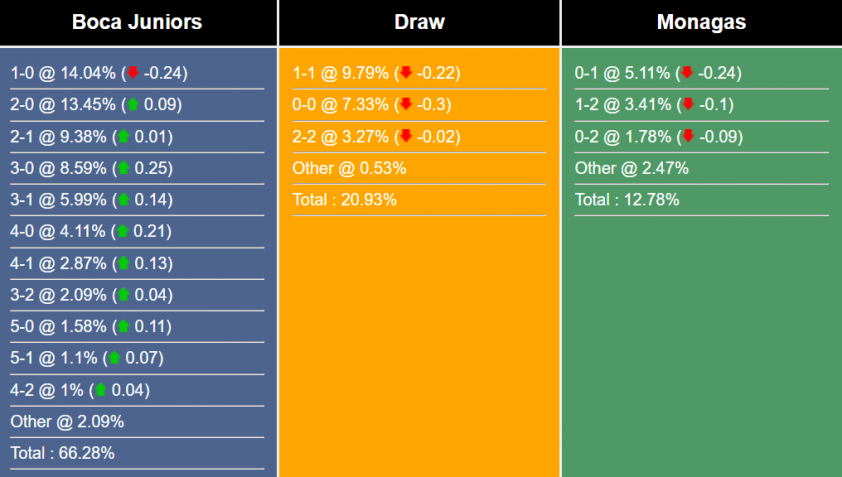This screenshot has width=842, height=477.
Task: Click the green up arrow on 4-0 row
Action: 123,231
